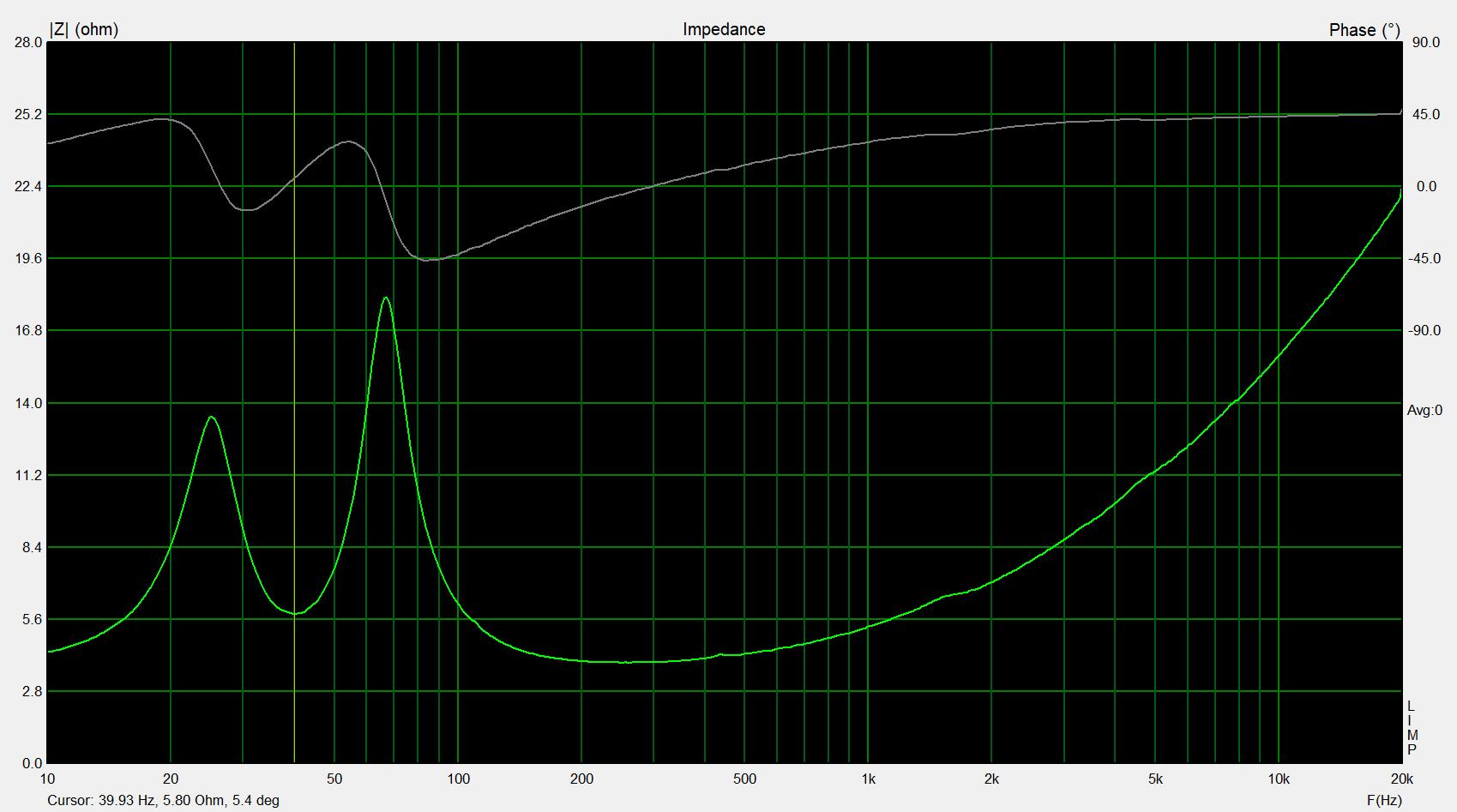Click the "Impedance" chart title
This screenshot has width=1457, height=812.
[724, 29]
